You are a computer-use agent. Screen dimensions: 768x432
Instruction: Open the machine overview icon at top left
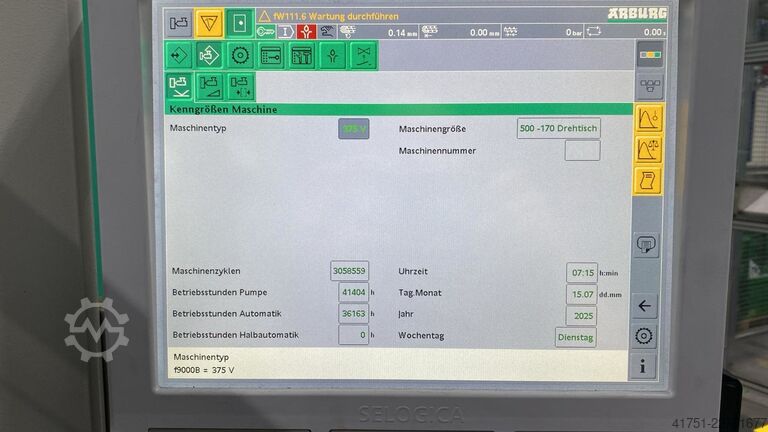coord(178,23)
